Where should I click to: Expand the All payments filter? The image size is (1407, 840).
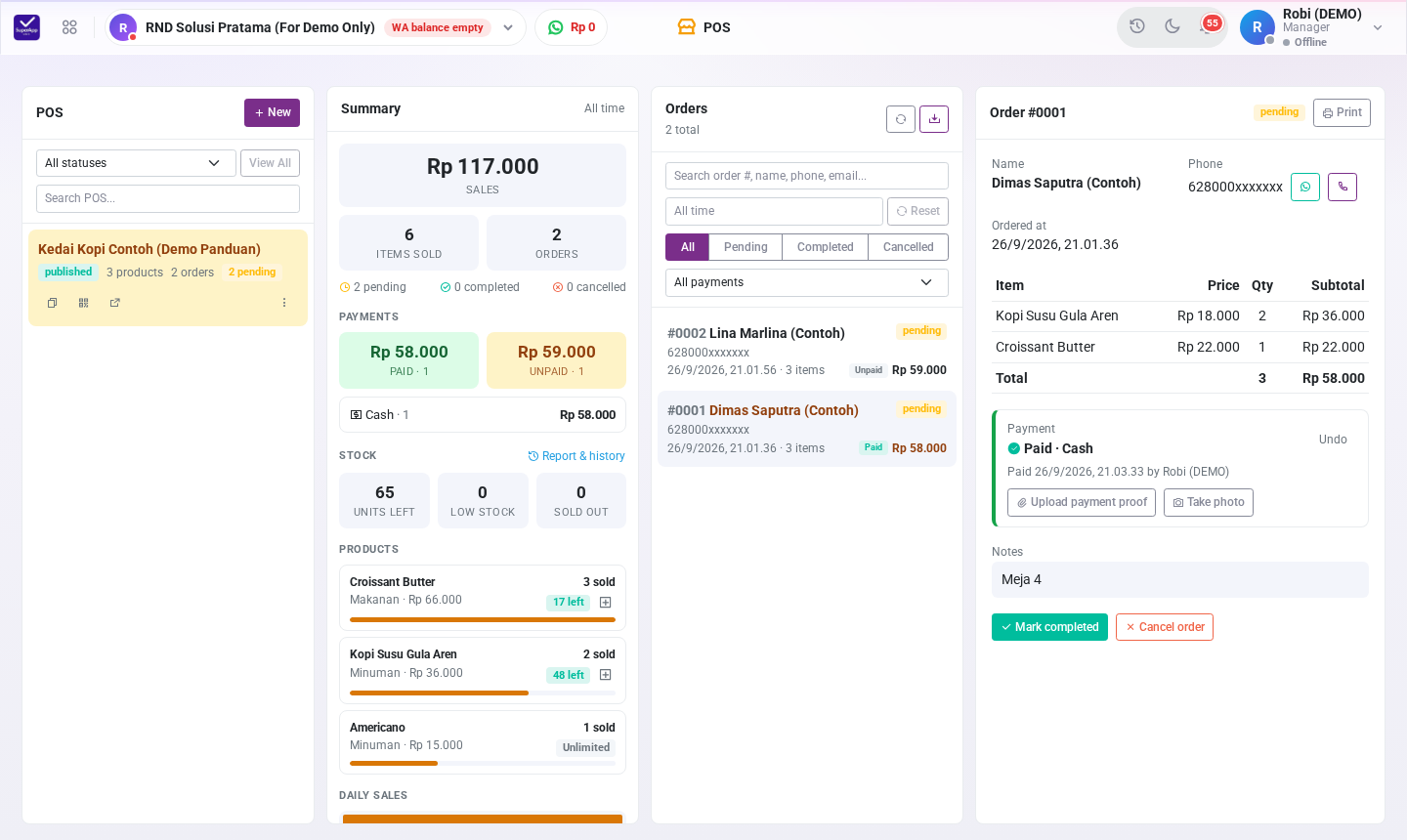click(807, 282)
